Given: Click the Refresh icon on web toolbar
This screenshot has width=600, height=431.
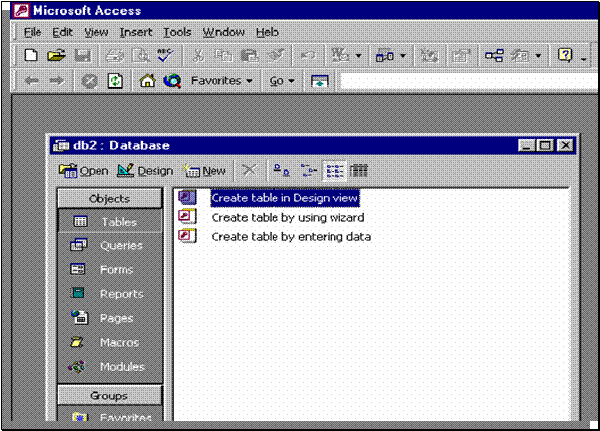Looking at the screenshot, I should tap(115, 81).
